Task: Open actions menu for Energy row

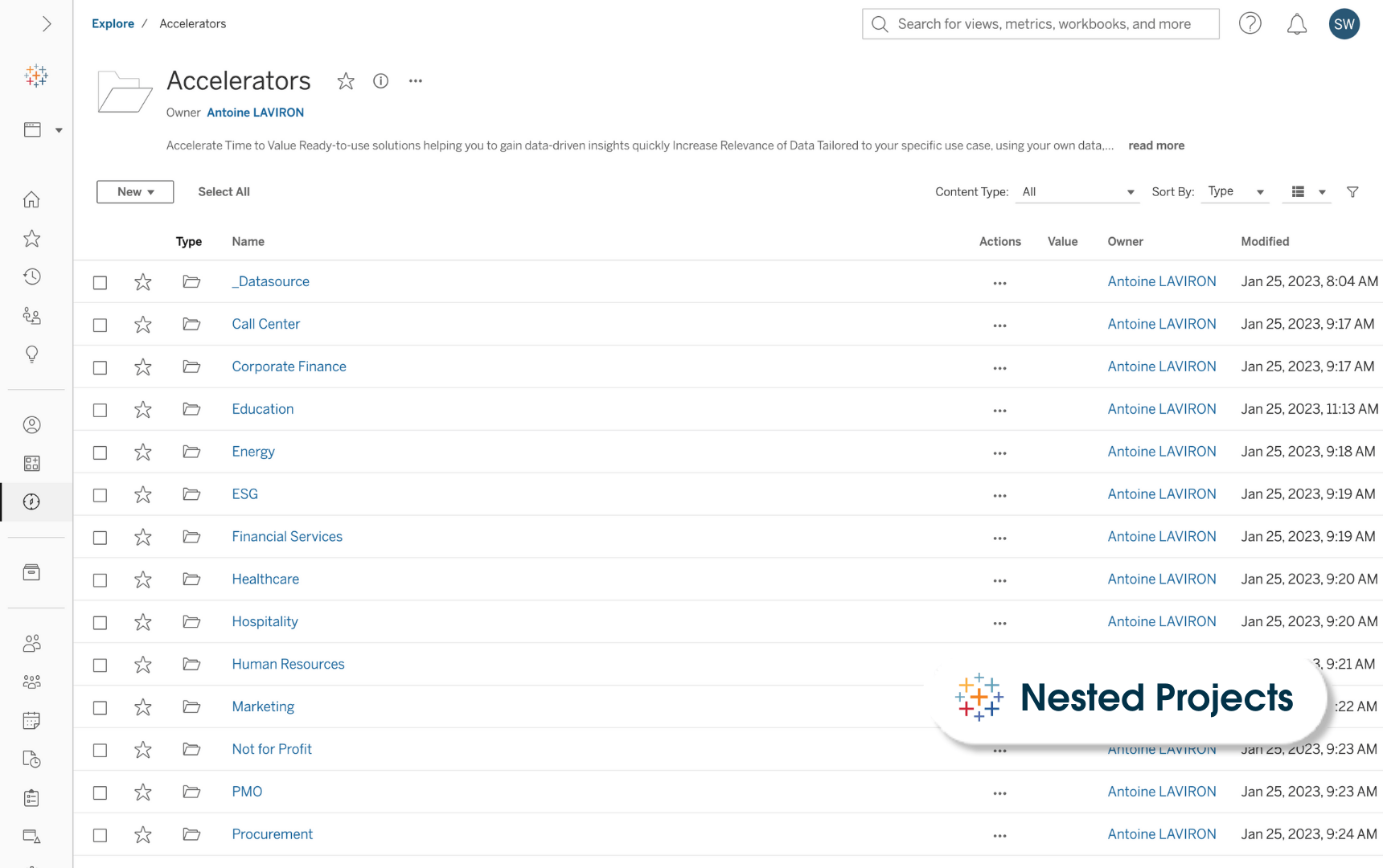Action: click(999, 453)
